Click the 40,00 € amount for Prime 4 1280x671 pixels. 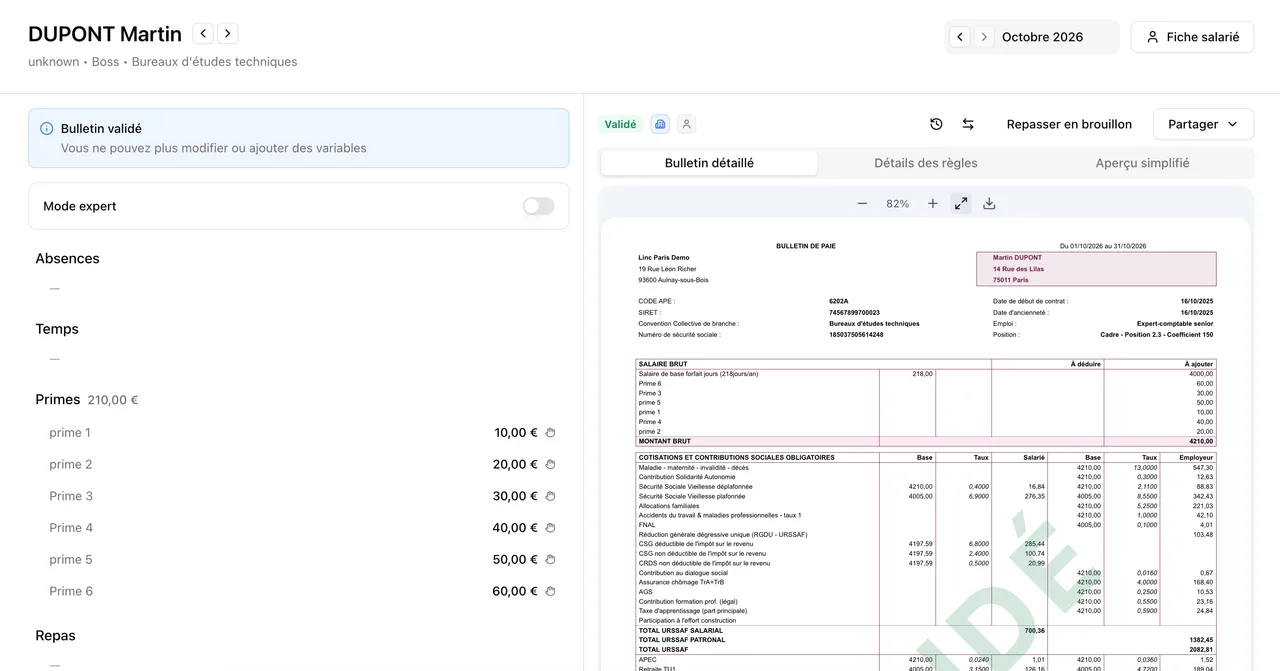click(515, 528)
